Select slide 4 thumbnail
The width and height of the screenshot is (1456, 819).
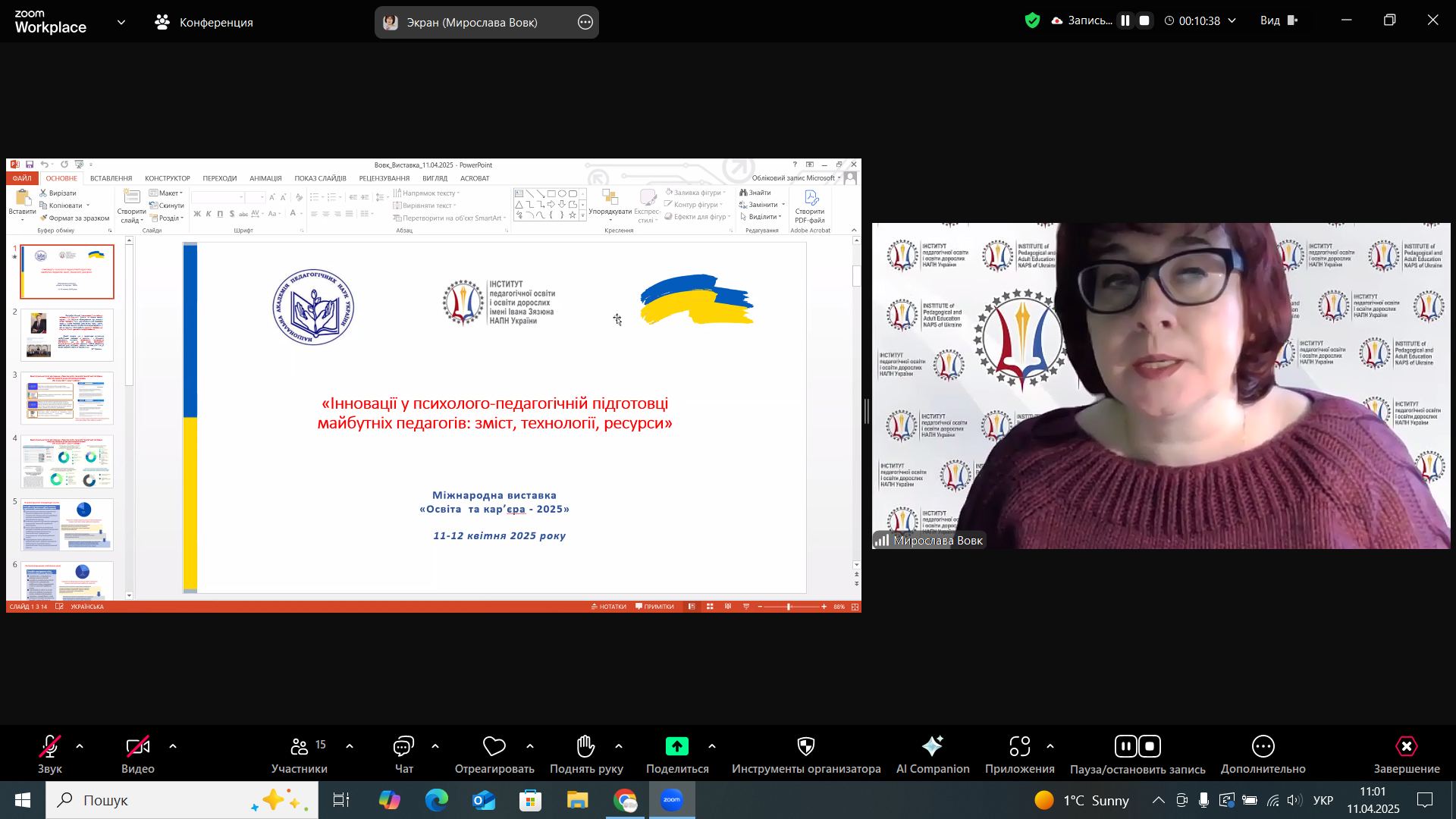(x=67, y=462)
